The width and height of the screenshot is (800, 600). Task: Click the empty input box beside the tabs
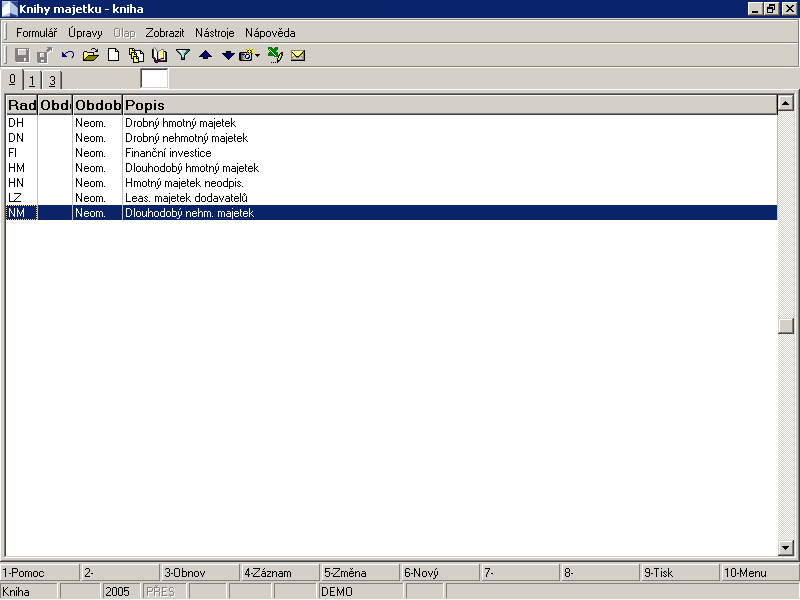coord(154,79)
